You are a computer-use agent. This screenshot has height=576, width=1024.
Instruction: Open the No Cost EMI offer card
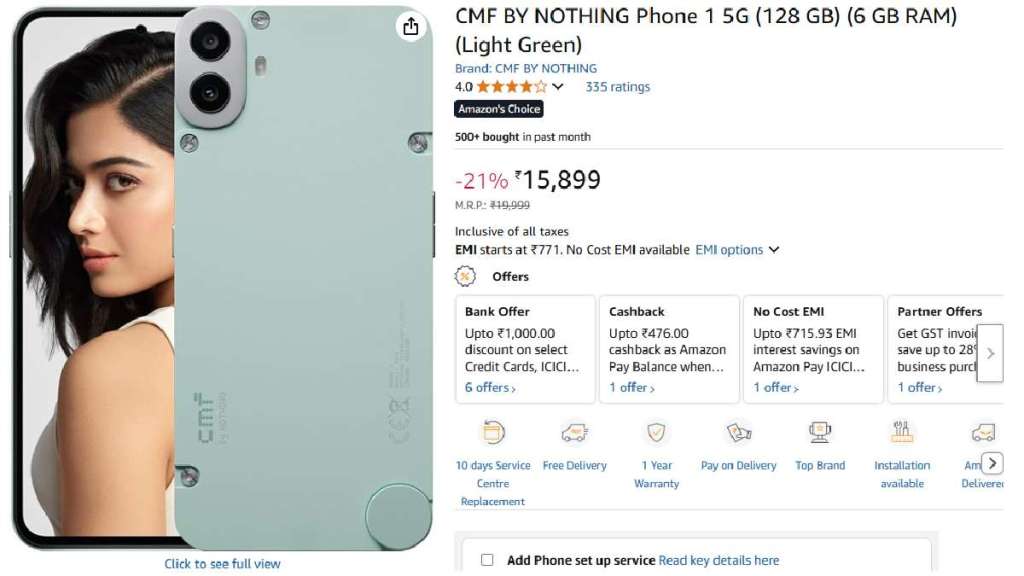[x=811, y=349]
